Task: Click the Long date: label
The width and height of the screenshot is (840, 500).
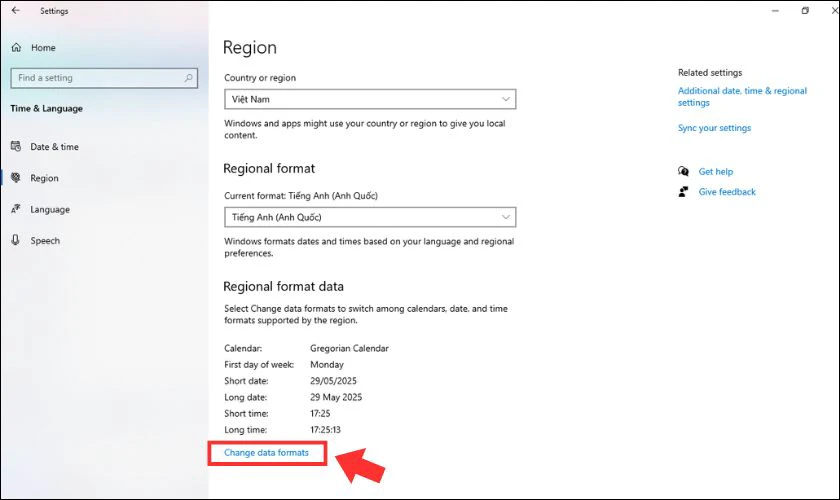Action: (x=245, y=397)
